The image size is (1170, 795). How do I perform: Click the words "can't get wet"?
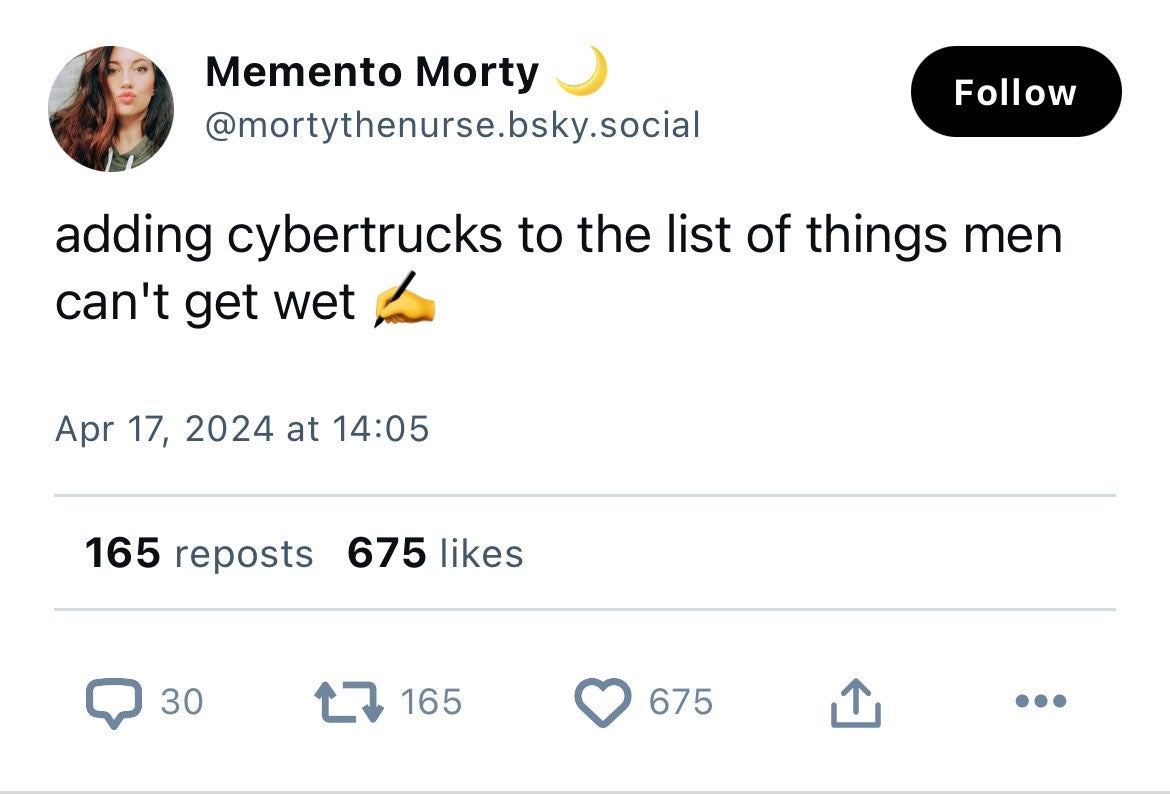205,301
